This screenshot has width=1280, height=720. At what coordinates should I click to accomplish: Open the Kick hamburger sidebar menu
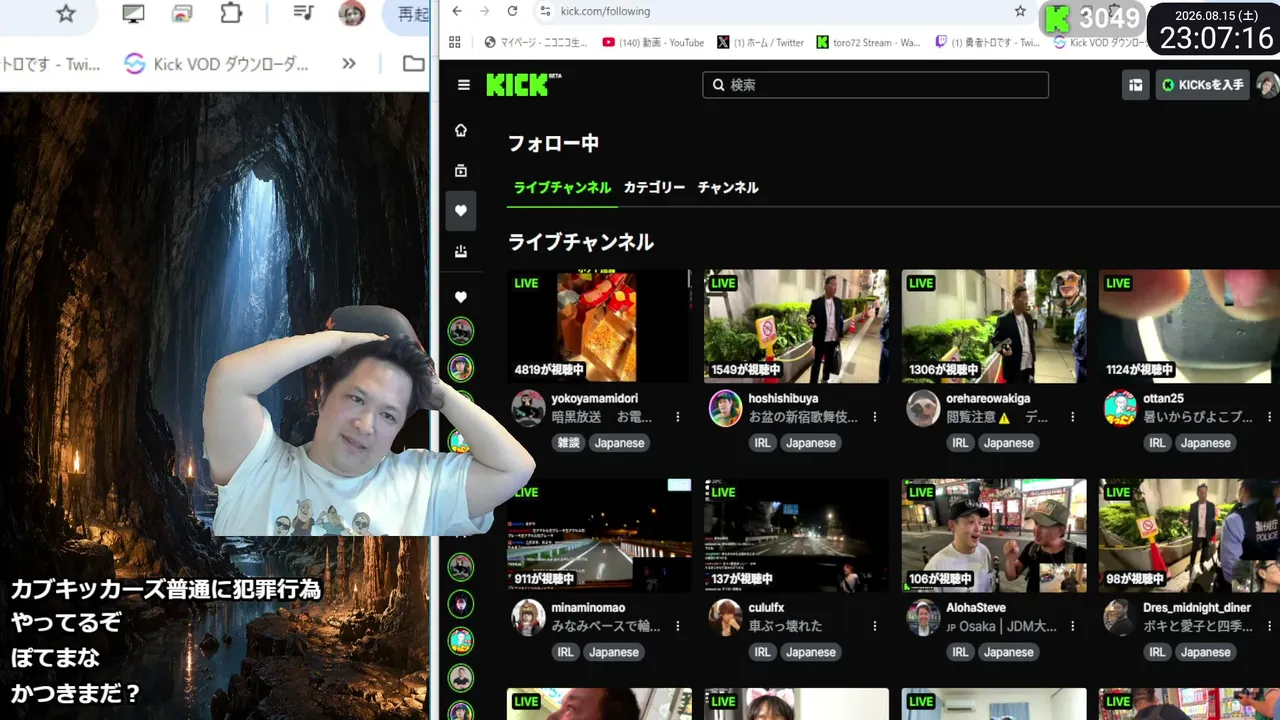point(463,85)
